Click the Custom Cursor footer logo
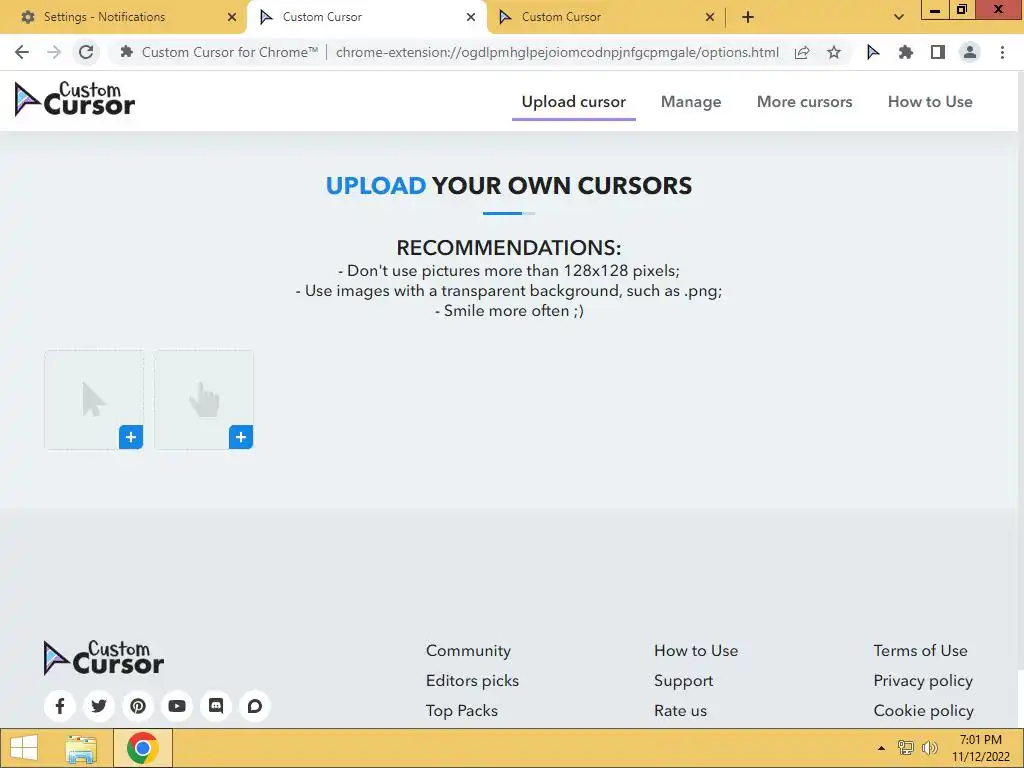 pyautogui.click(x=103, y=658)
